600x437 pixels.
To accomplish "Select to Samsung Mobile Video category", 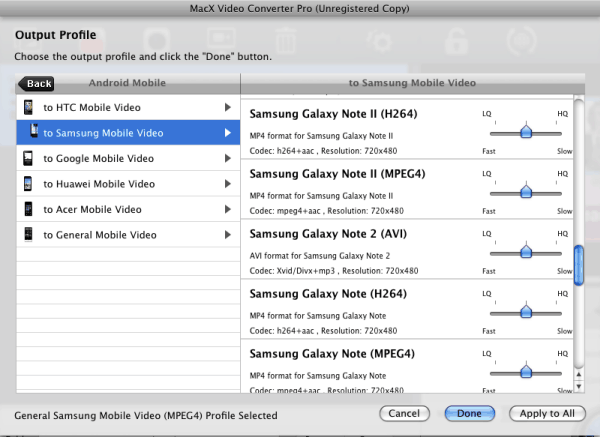I will point(128,133).
